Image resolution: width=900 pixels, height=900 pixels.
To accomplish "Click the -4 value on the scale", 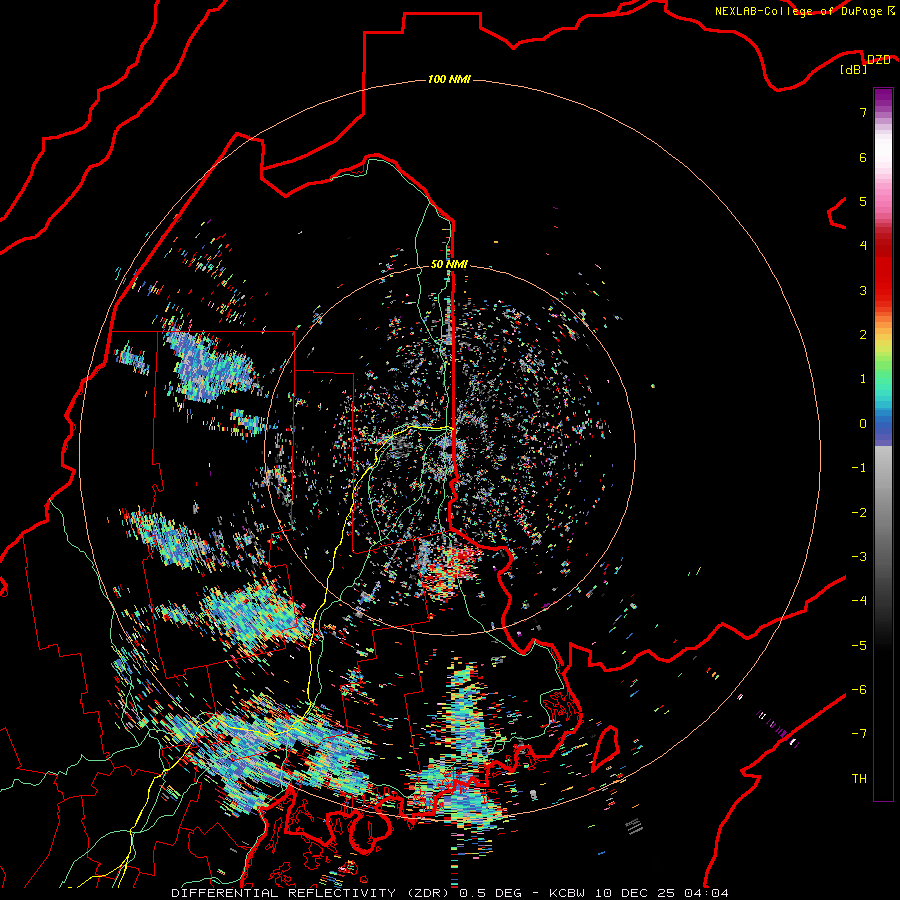I will pyautogui.click(x=859, y=601).
